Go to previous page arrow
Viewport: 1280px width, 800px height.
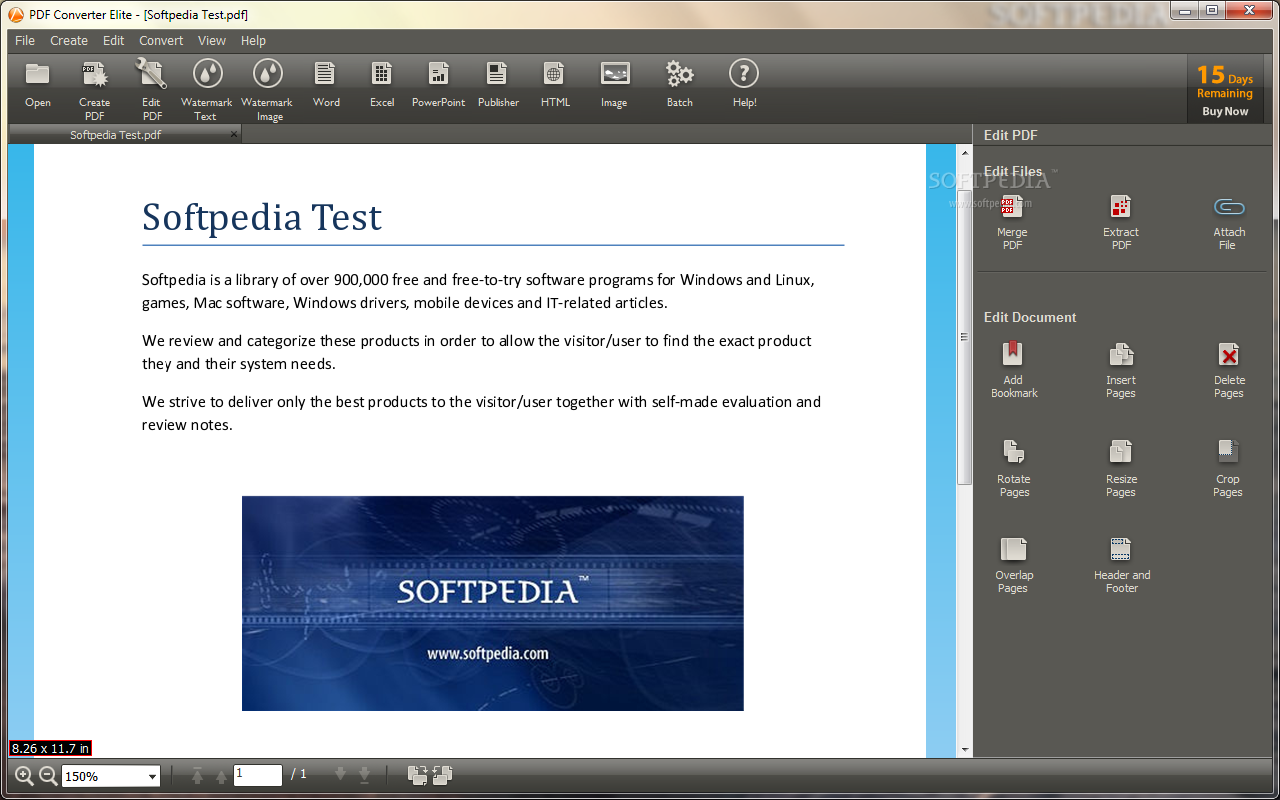pos(221,776)
